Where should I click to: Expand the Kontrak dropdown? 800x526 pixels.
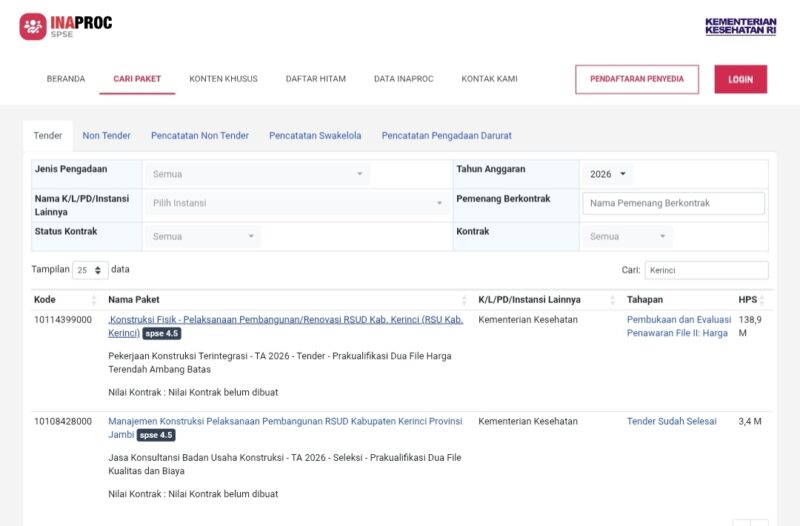[628, 237]
